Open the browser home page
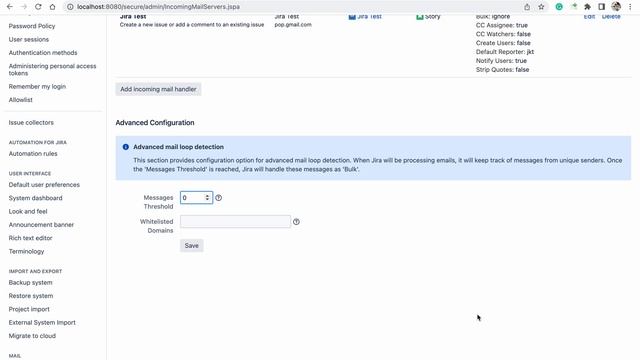The image size is (640, 360). click(x=52, y=7)
